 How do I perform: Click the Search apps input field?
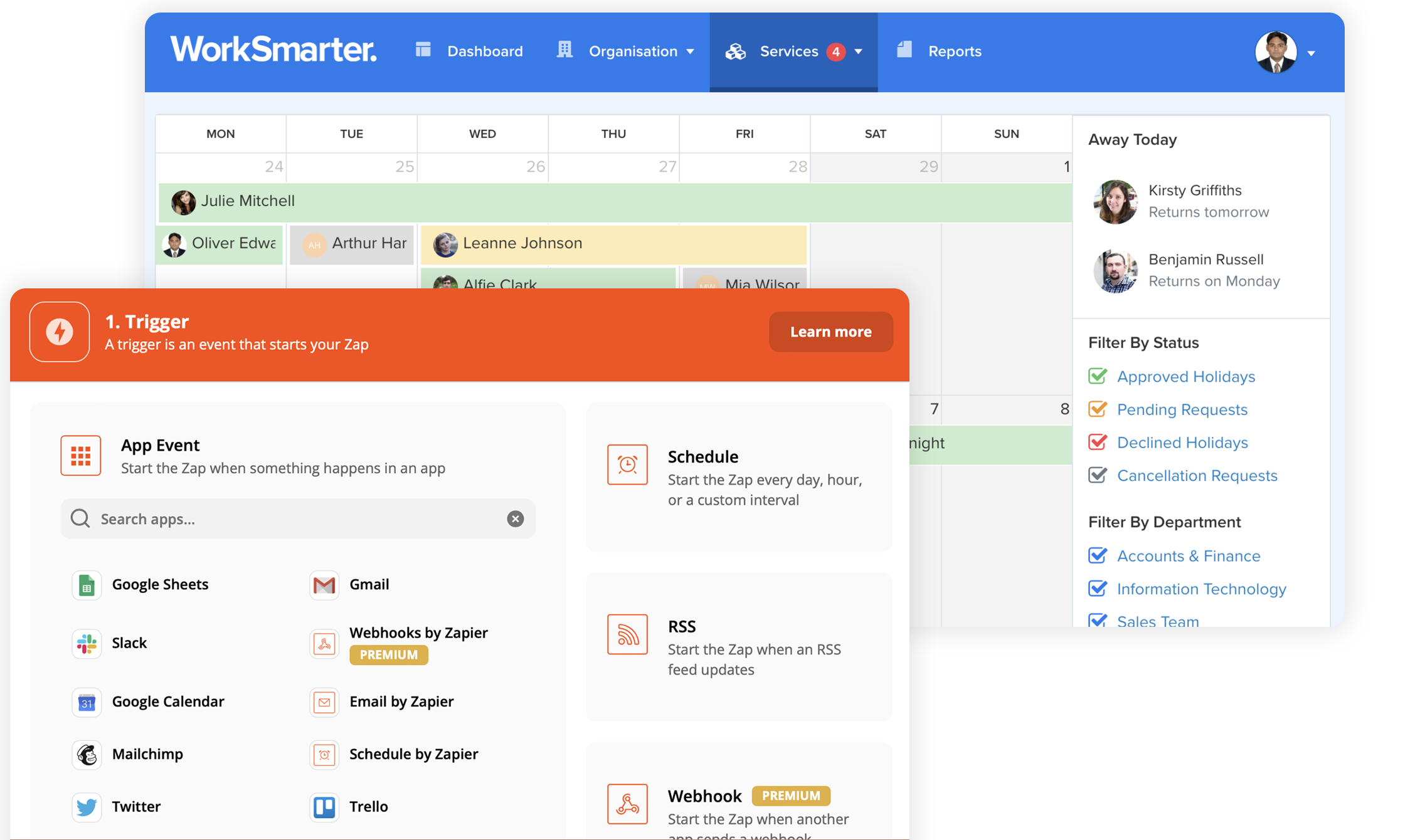[x=296, y=518]
